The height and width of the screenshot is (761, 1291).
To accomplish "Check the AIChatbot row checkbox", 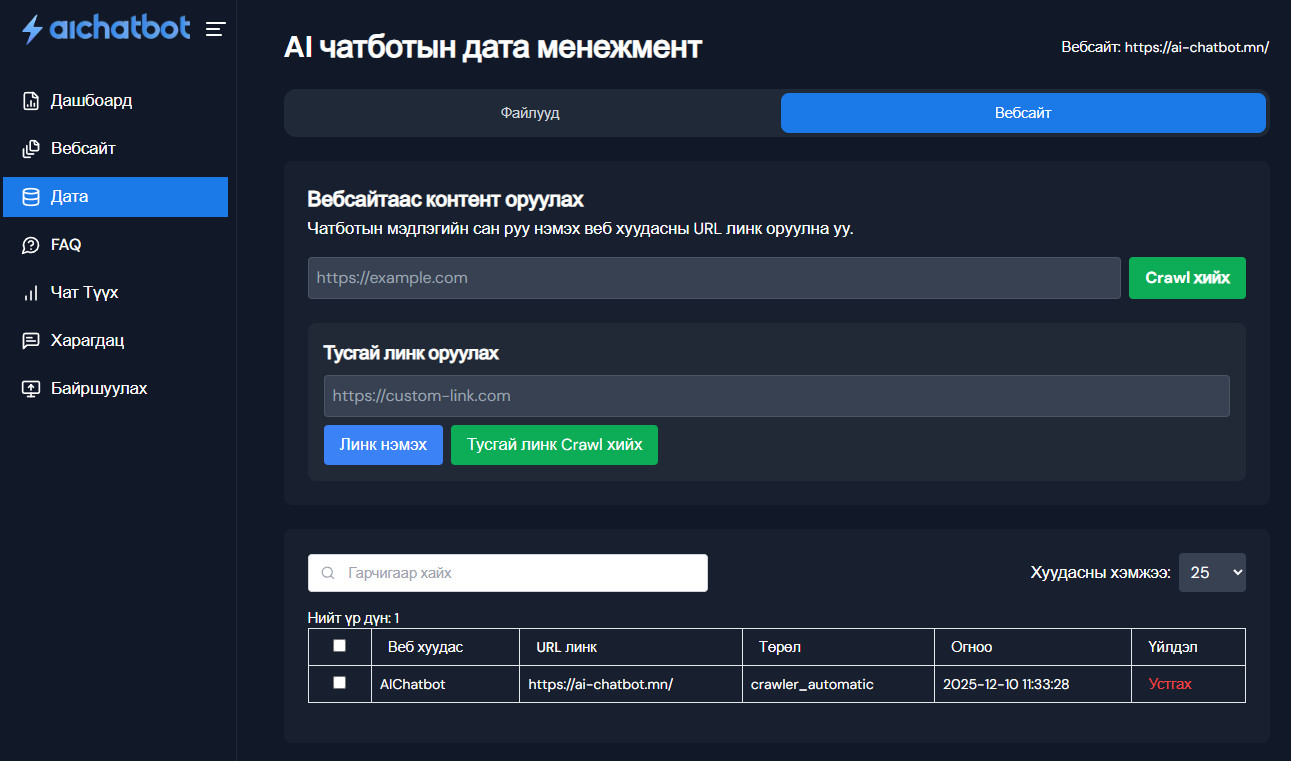I will point(339,682).
